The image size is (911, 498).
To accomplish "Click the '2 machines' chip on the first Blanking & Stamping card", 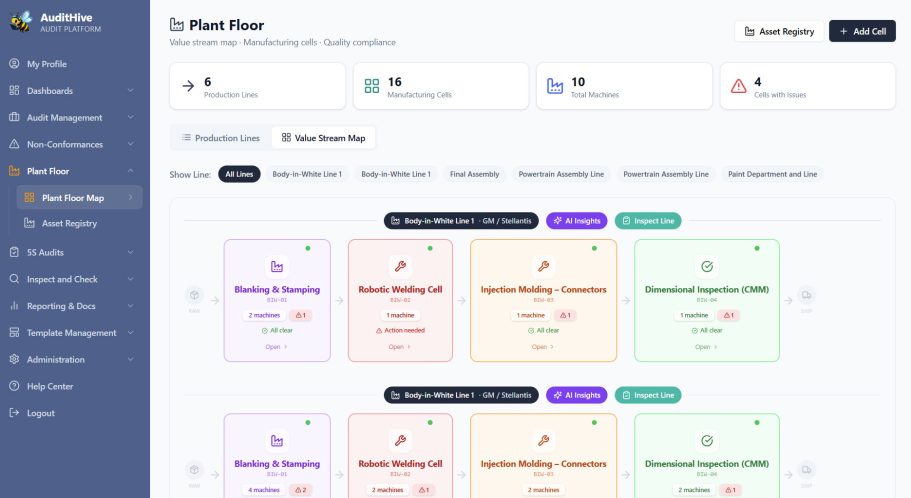I will [264, 315].
